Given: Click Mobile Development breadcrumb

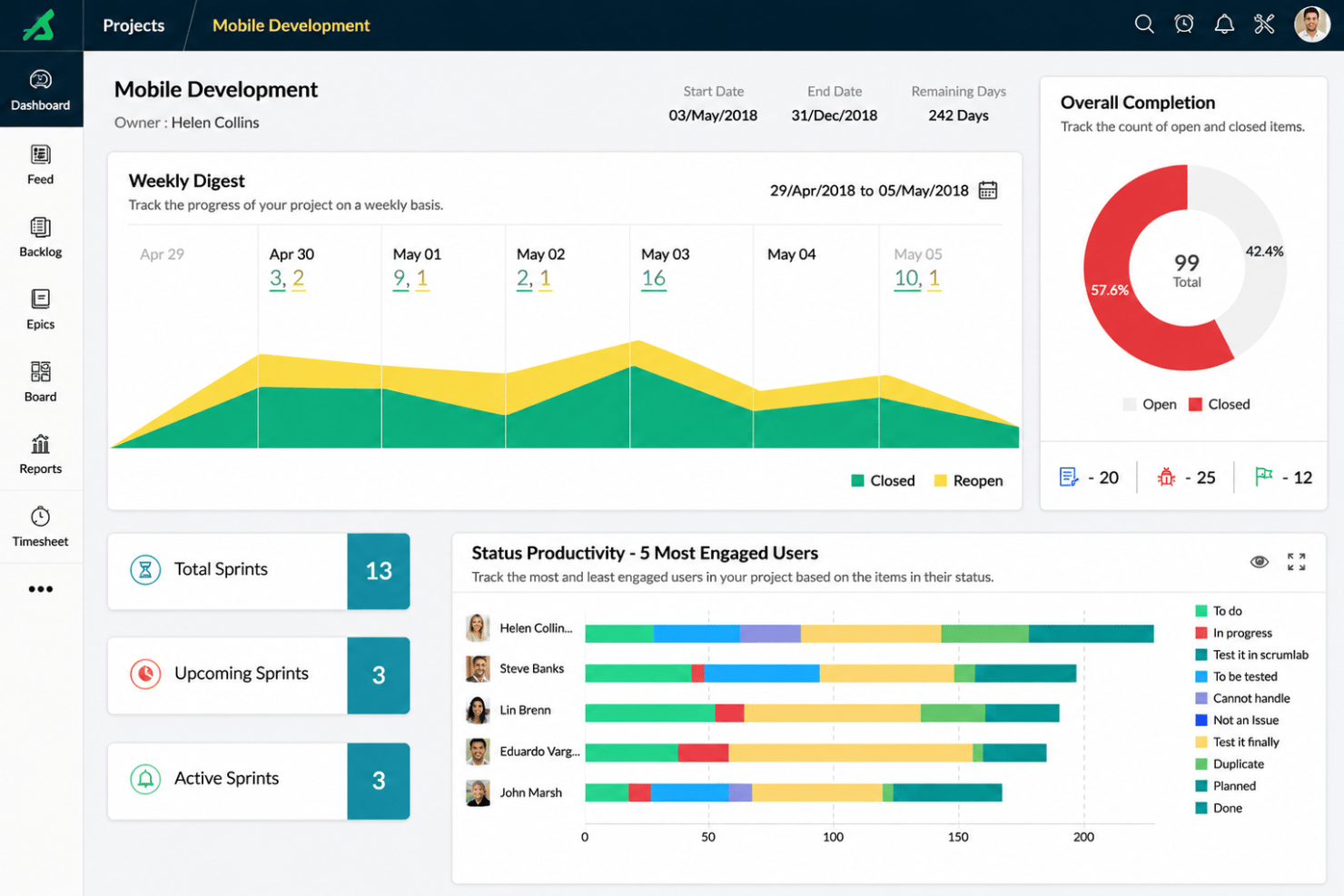Looking at the screenshot, I should point(291,25).
